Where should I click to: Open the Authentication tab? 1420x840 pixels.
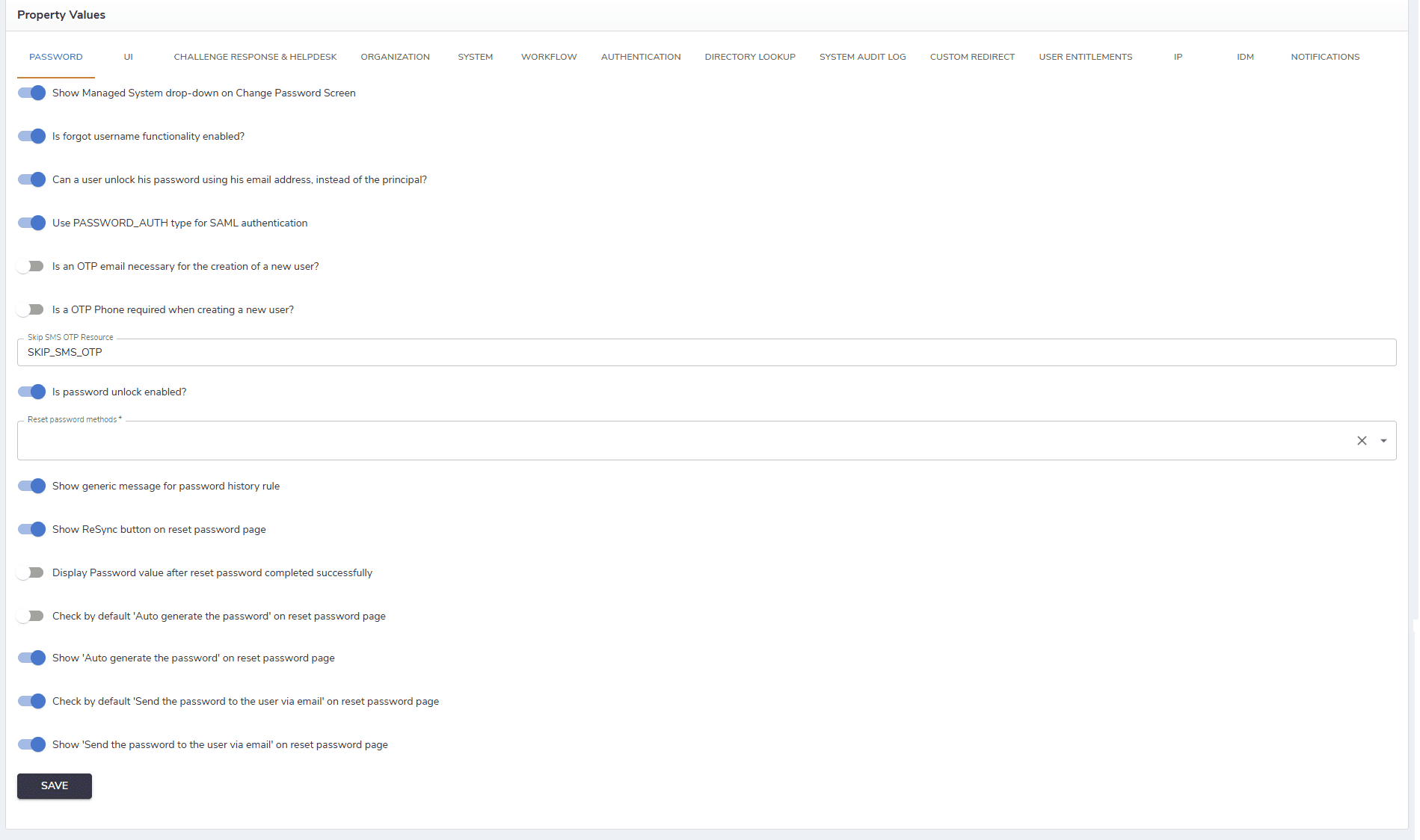[x=640, y=57]
